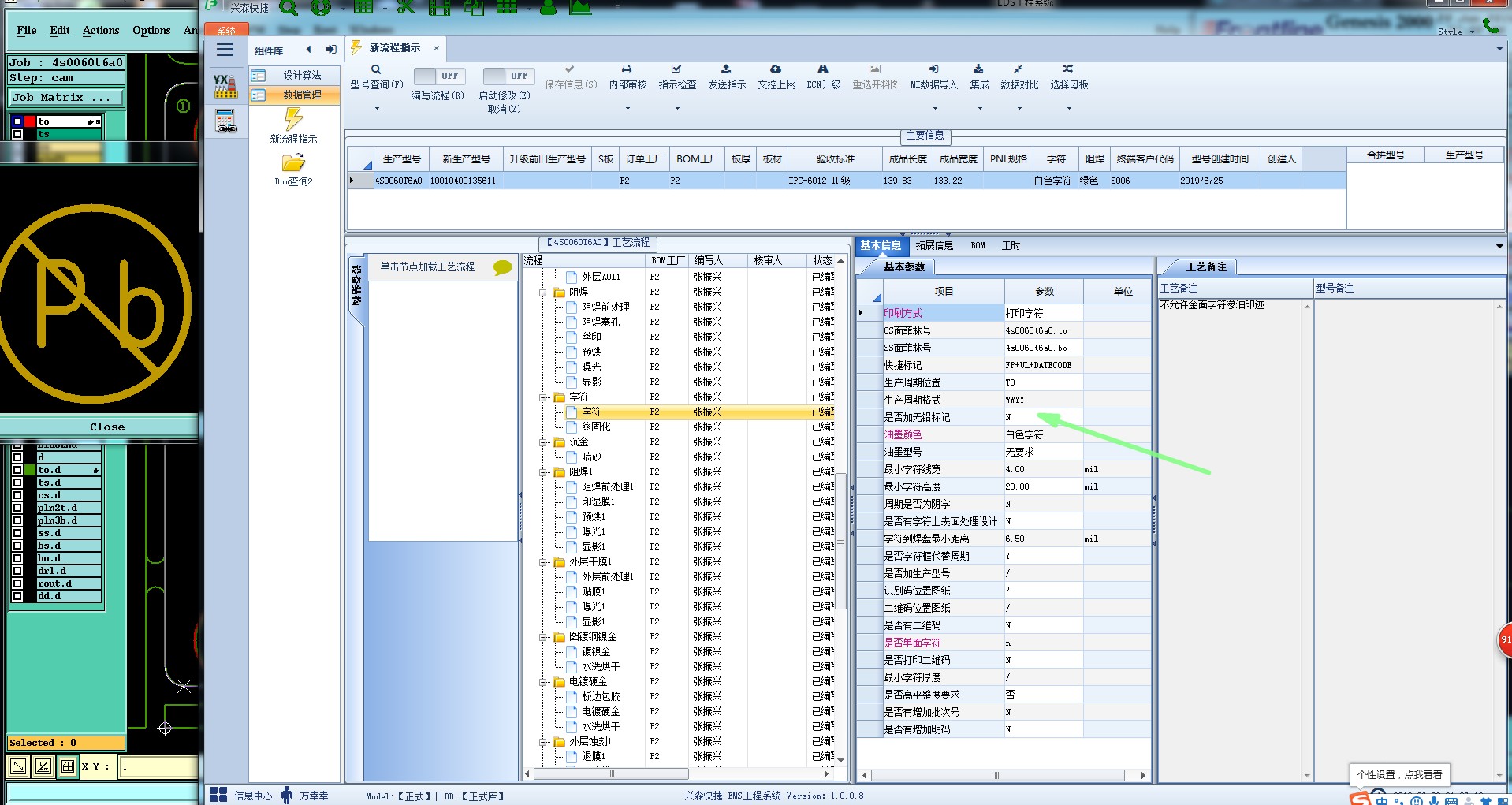Image resolution: width=1512 pixels, height=805 pixels.
Task: Click the ECN升级 icon
Action: 823,69
